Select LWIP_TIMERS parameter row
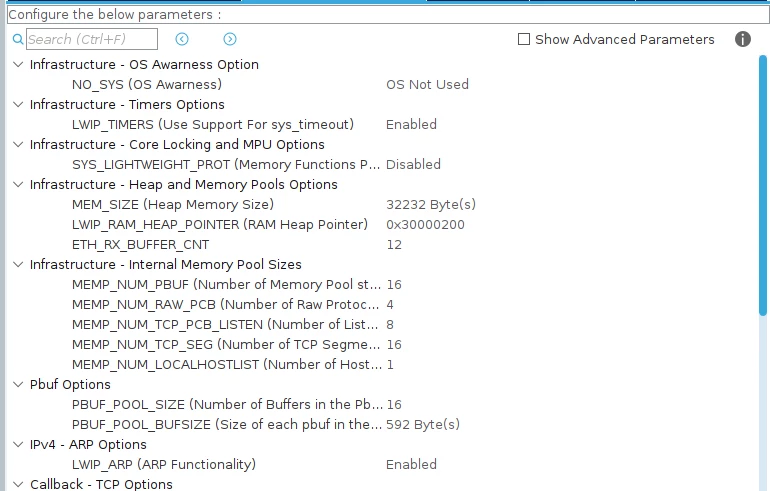 pyautogui.click(x=213, y=125)
